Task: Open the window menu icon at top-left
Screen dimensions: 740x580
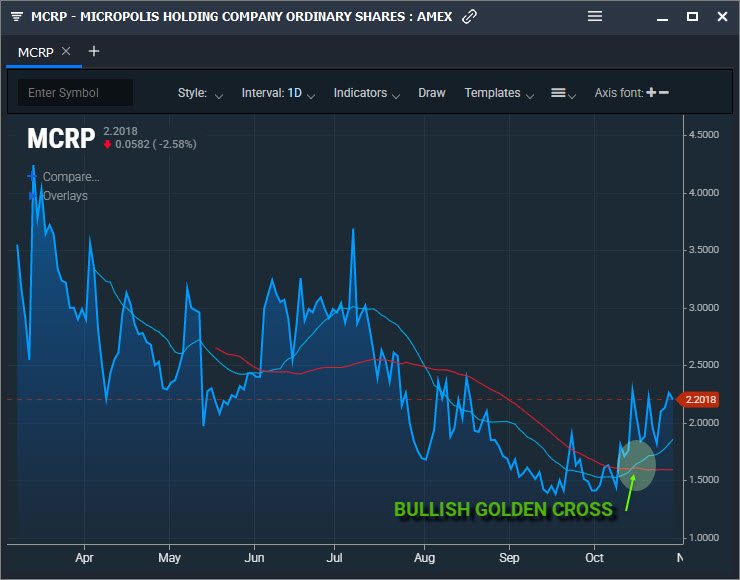Action: click(17, 17)
